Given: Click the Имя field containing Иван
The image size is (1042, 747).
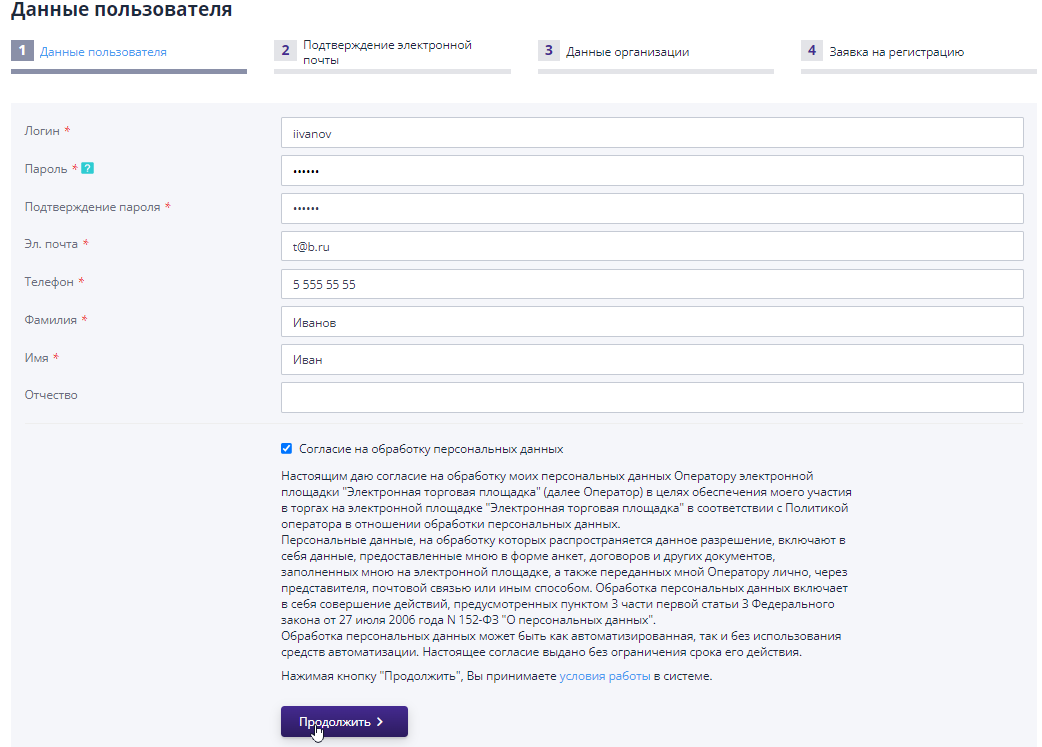Looking at the screenshot, I should (x=651, y=359).
